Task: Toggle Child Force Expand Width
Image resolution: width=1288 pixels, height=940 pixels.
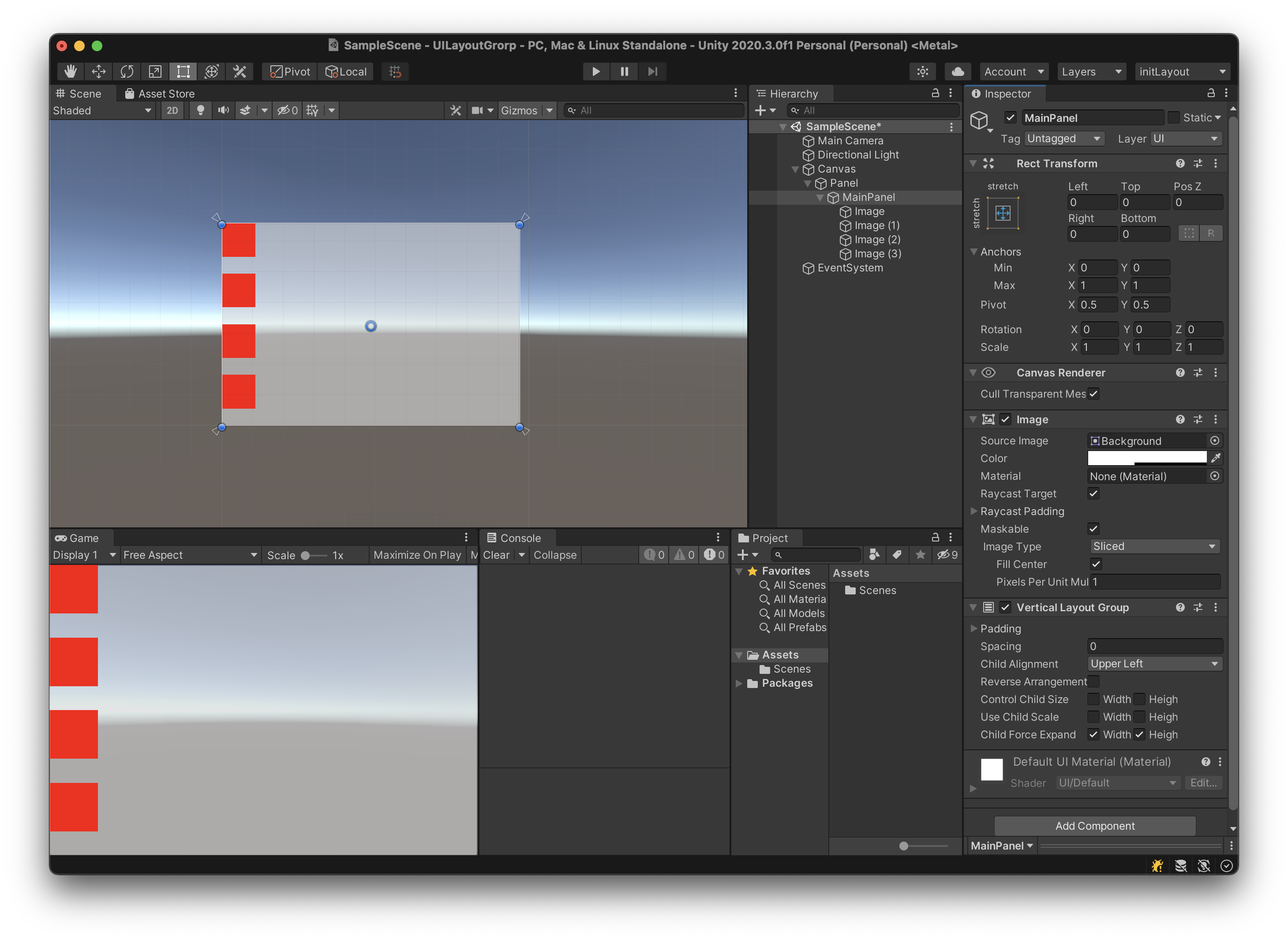Action: coord(1093,735)
